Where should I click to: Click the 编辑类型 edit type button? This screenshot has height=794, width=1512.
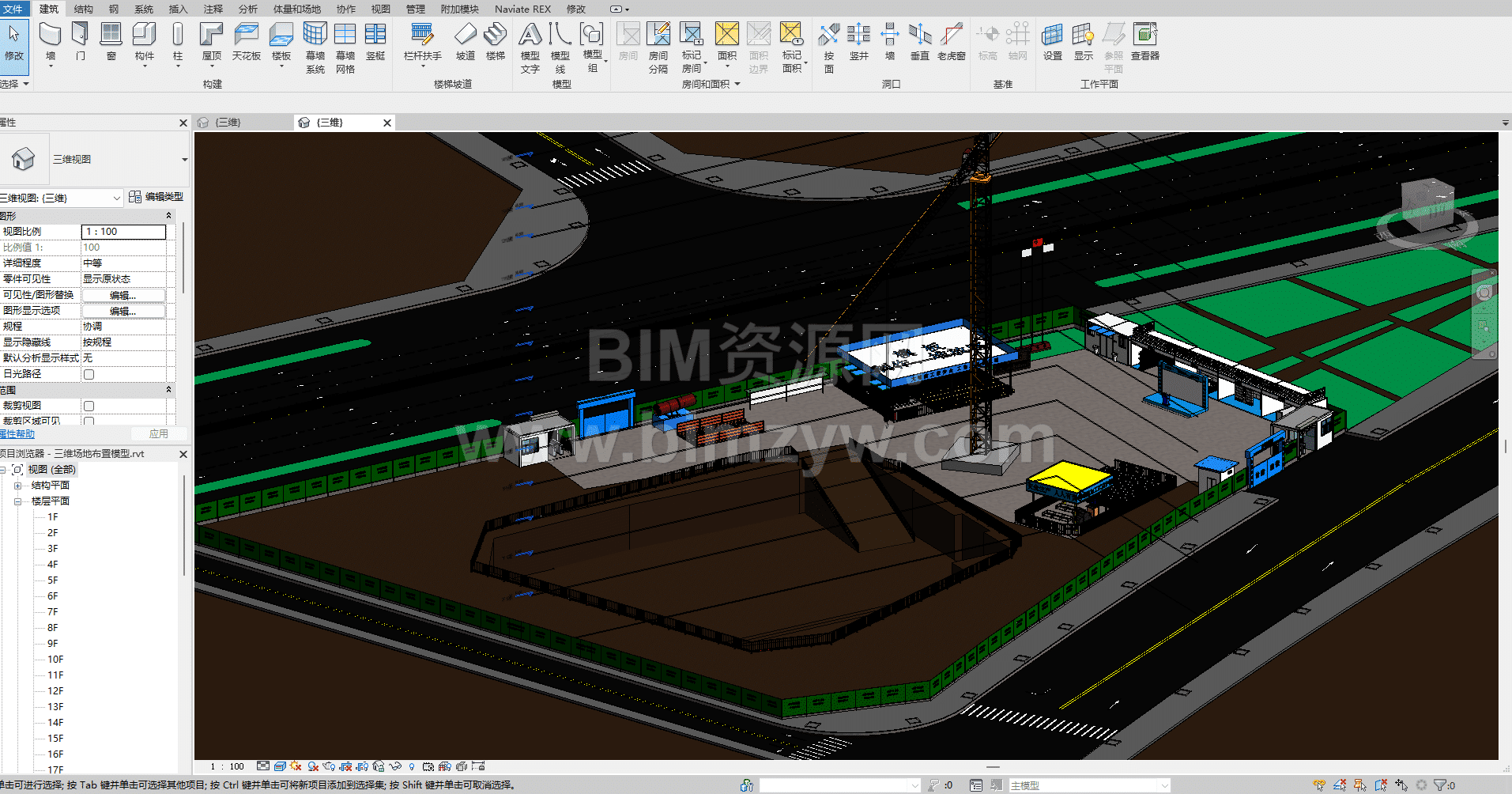[156, 197]
